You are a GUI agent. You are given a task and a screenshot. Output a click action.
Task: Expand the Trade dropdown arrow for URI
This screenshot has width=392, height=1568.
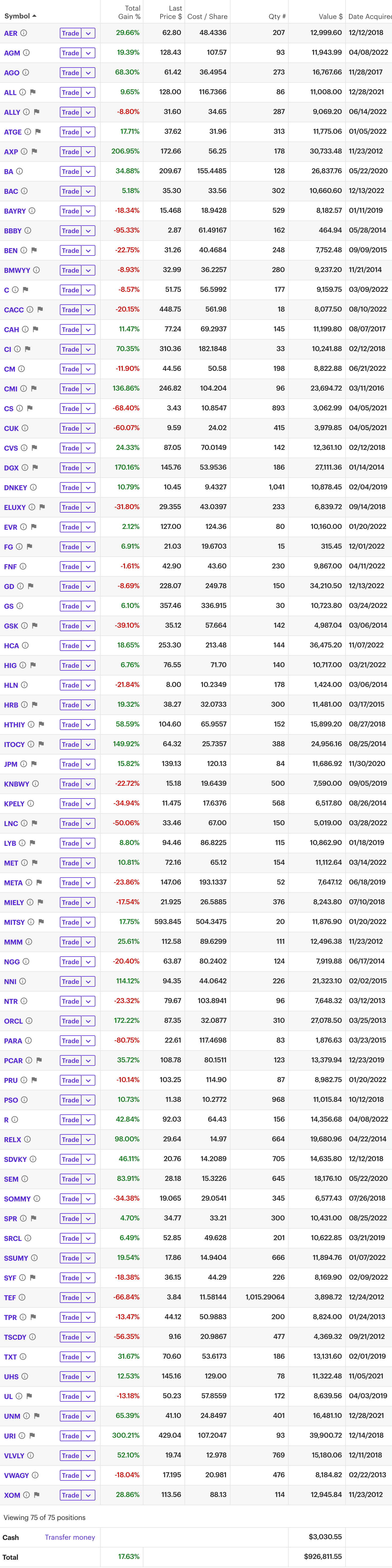pos(88,1435)
